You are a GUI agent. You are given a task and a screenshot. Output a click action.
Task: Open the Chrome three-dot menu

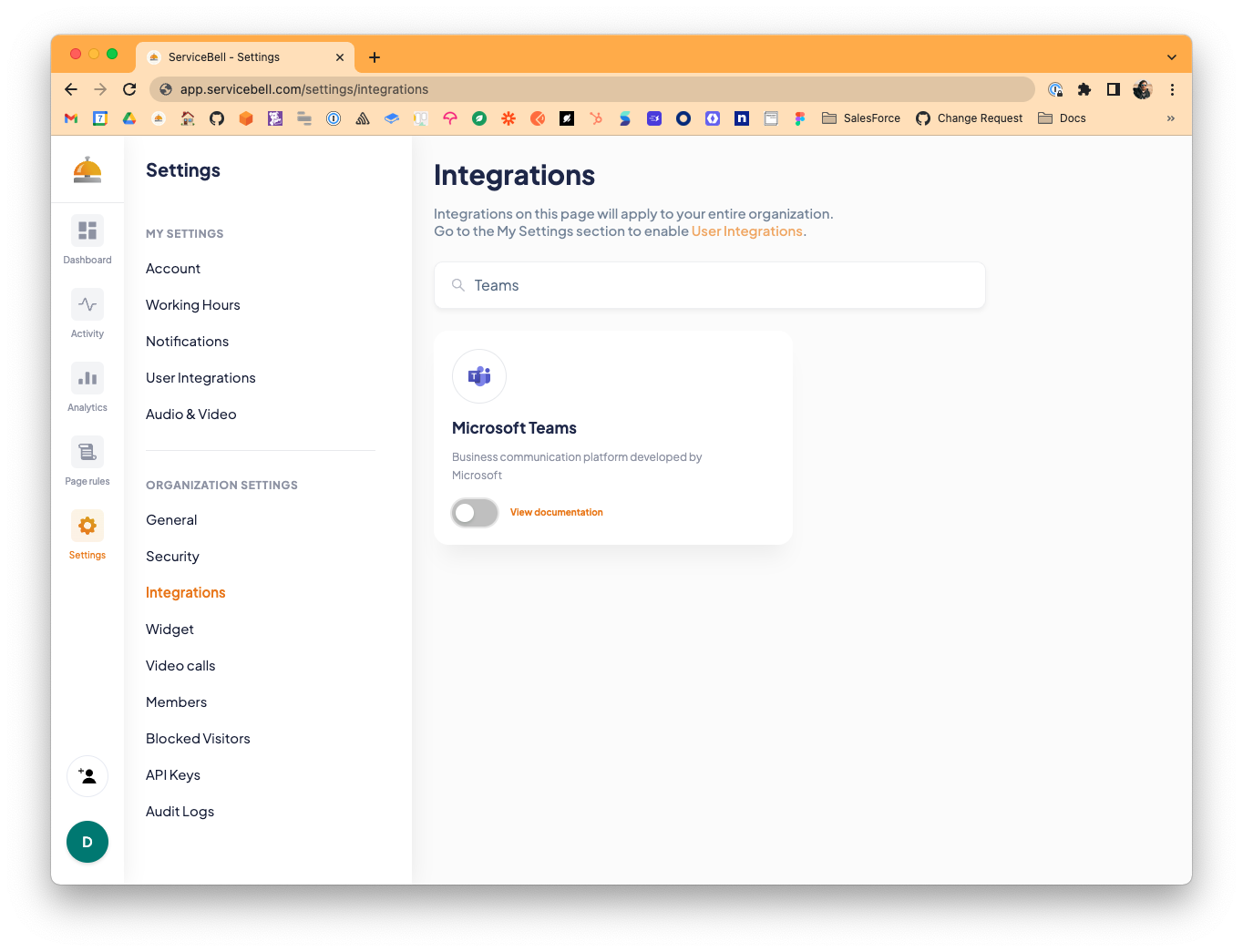pos(1172,89)
